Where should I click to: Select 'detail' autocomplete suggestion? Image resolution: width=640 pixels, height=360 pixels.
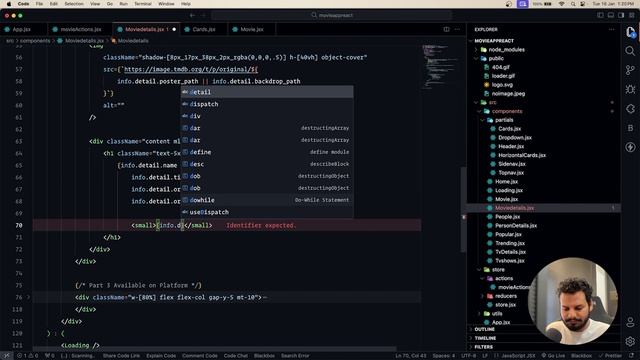pyautogui.click(x=267, y=92)
